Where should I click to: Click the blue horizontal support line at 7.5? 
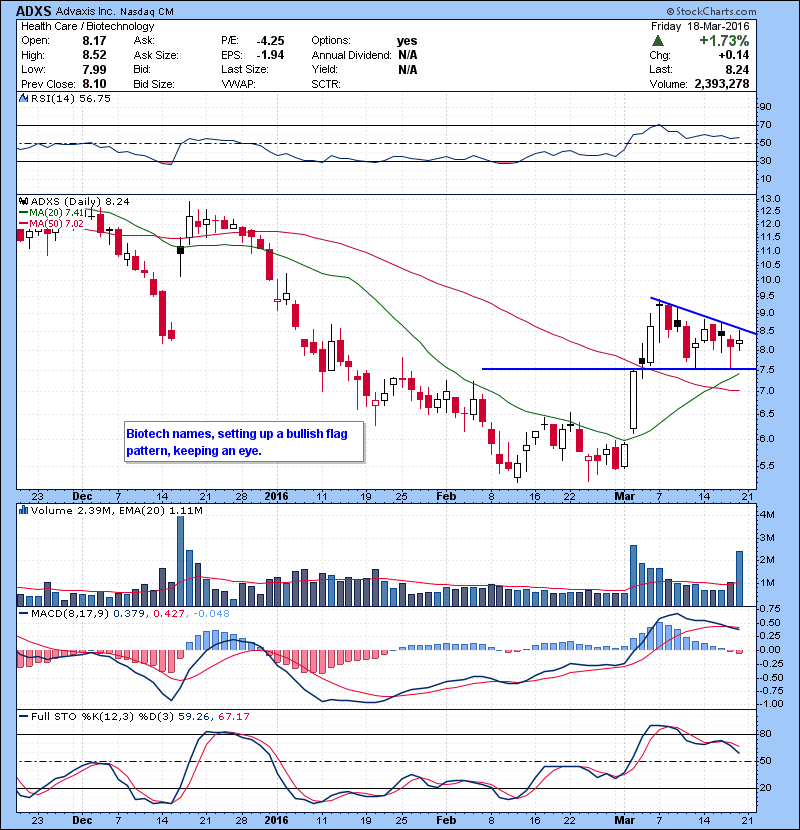pos(619,369)
